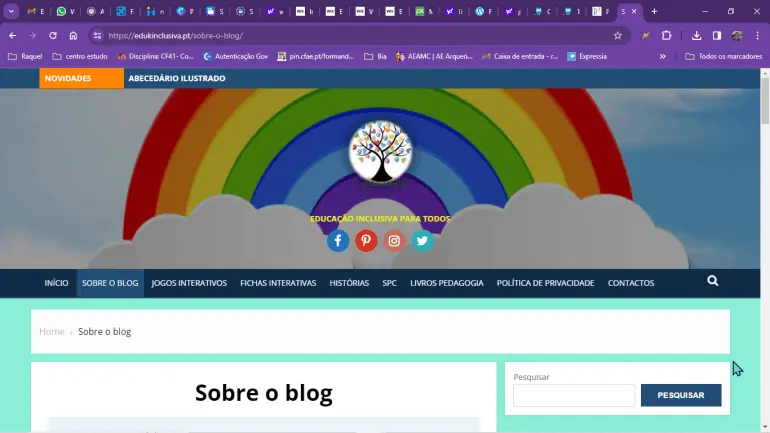The image size is (770, 433).
Task: Open the LIVROS PEDAGOGIA menu item
Action: (447, 283)
